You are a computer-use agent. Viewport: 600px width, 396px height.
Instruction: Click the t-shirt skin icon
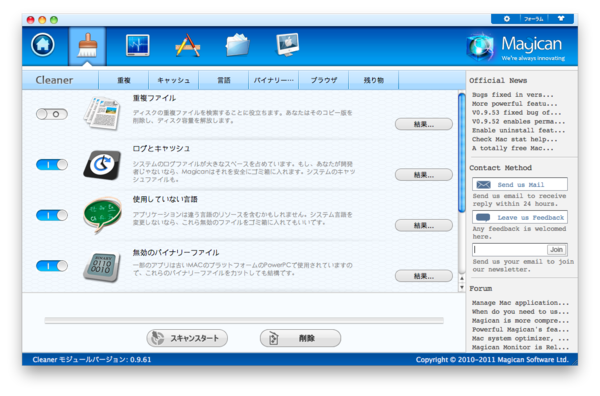point(561,18)
